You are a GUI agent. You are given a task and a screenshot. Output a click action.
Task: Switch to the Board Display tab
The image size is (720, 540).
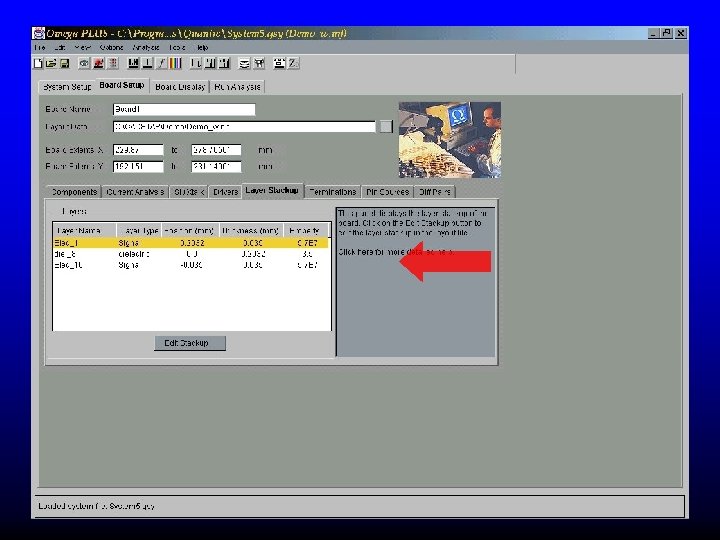[x=180, y=87]
